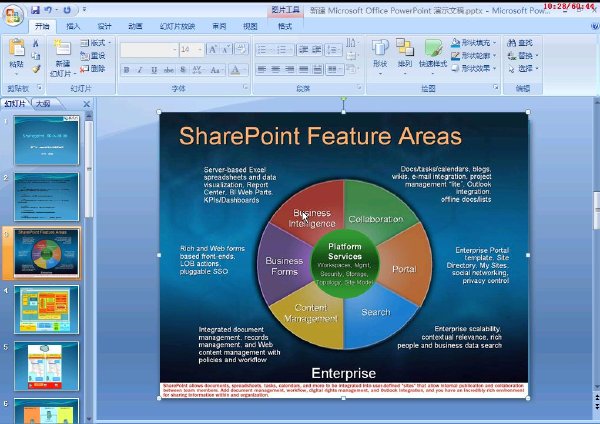Image resolution: width=600 pixels, height=424 pixels.
Task: Click the Align Text icon in paragraph group
Action: pos(352,56)
